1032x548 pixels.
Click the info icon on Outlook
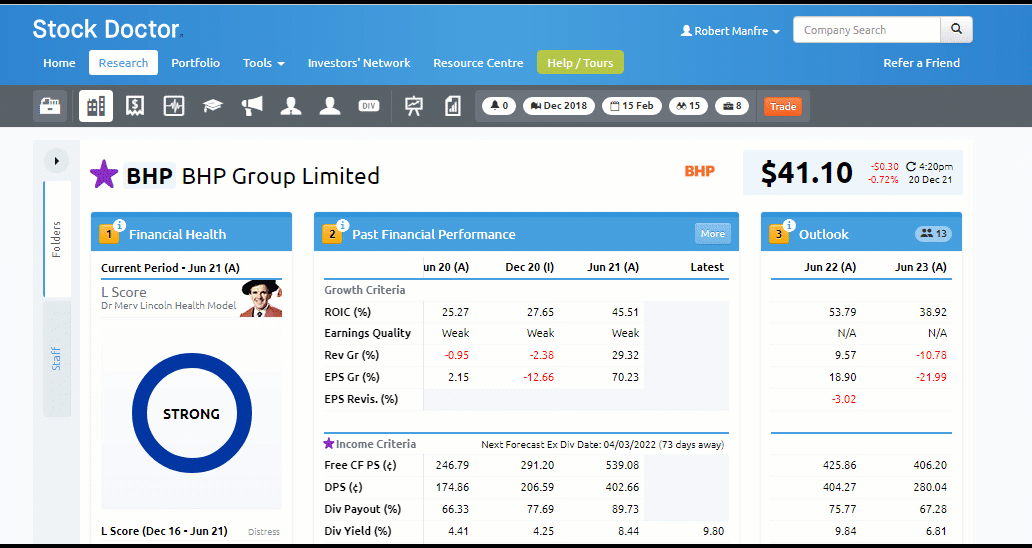coord(789,224)
